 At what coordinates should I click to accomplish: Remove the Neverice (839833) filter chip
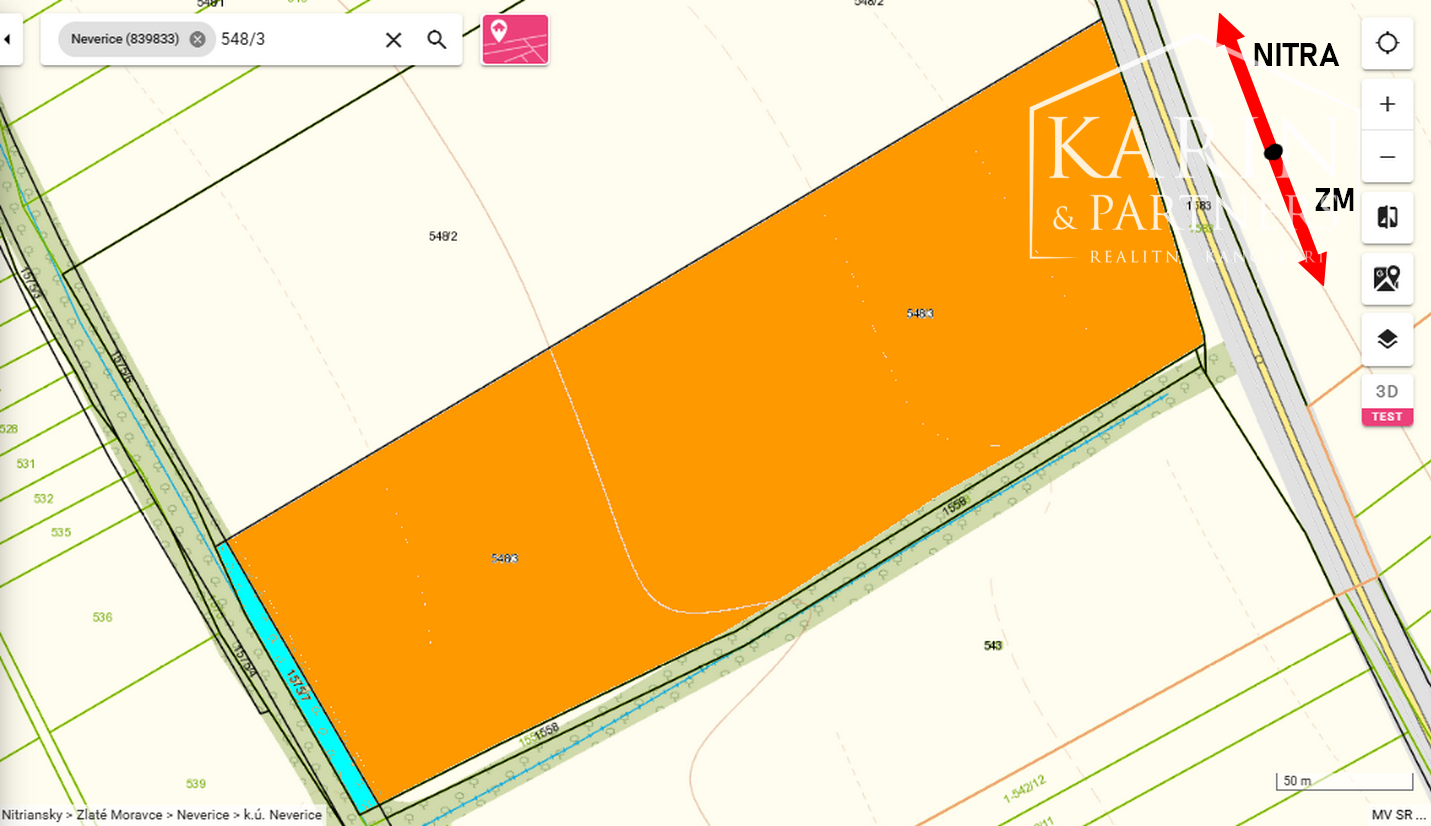(x=197, y=40)
